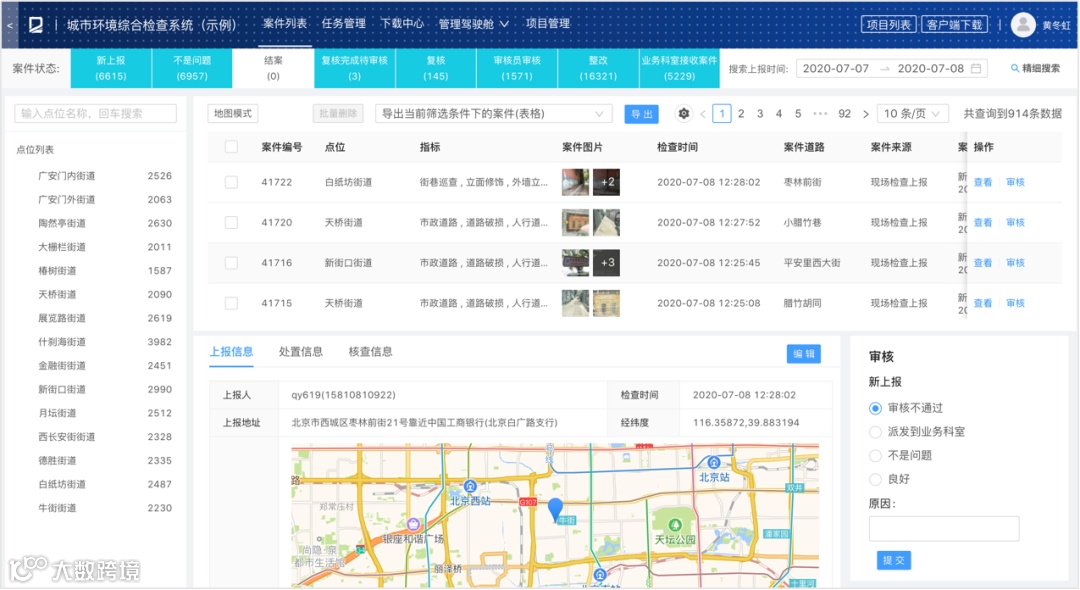
Task: Collapse sidebar using the left arrow icon
Action: tap(10, 25)
